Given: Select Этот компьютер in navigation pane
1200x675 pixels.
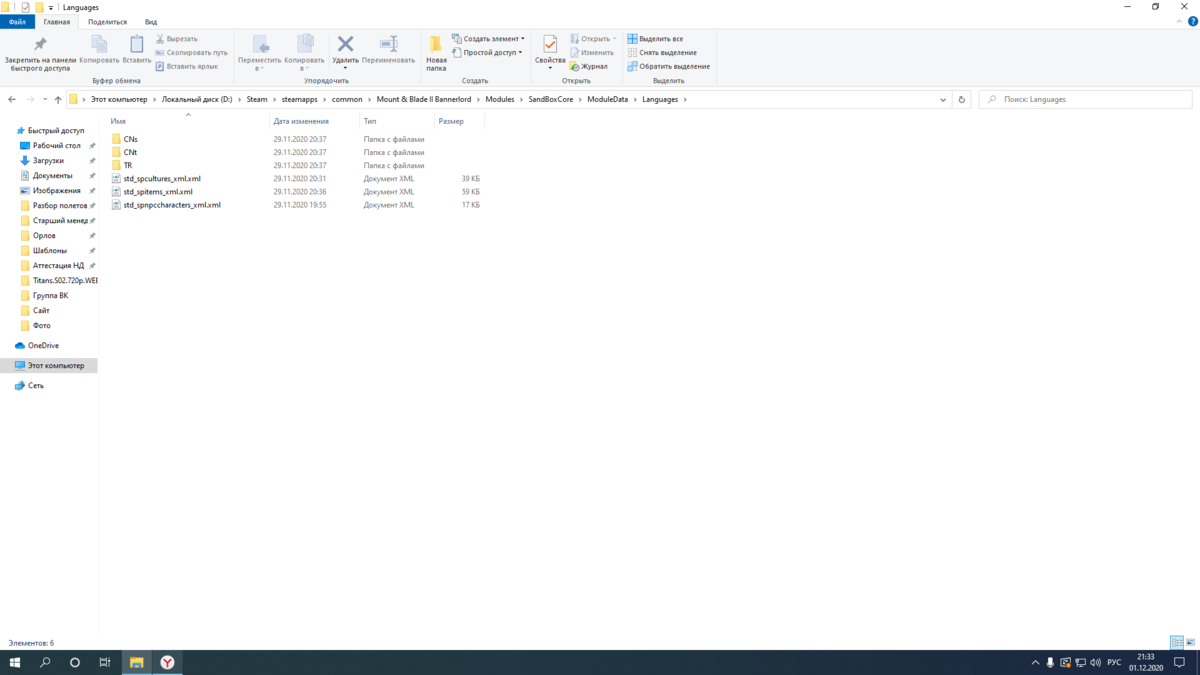Looking at the screenshot, I should tap(55, 365).
